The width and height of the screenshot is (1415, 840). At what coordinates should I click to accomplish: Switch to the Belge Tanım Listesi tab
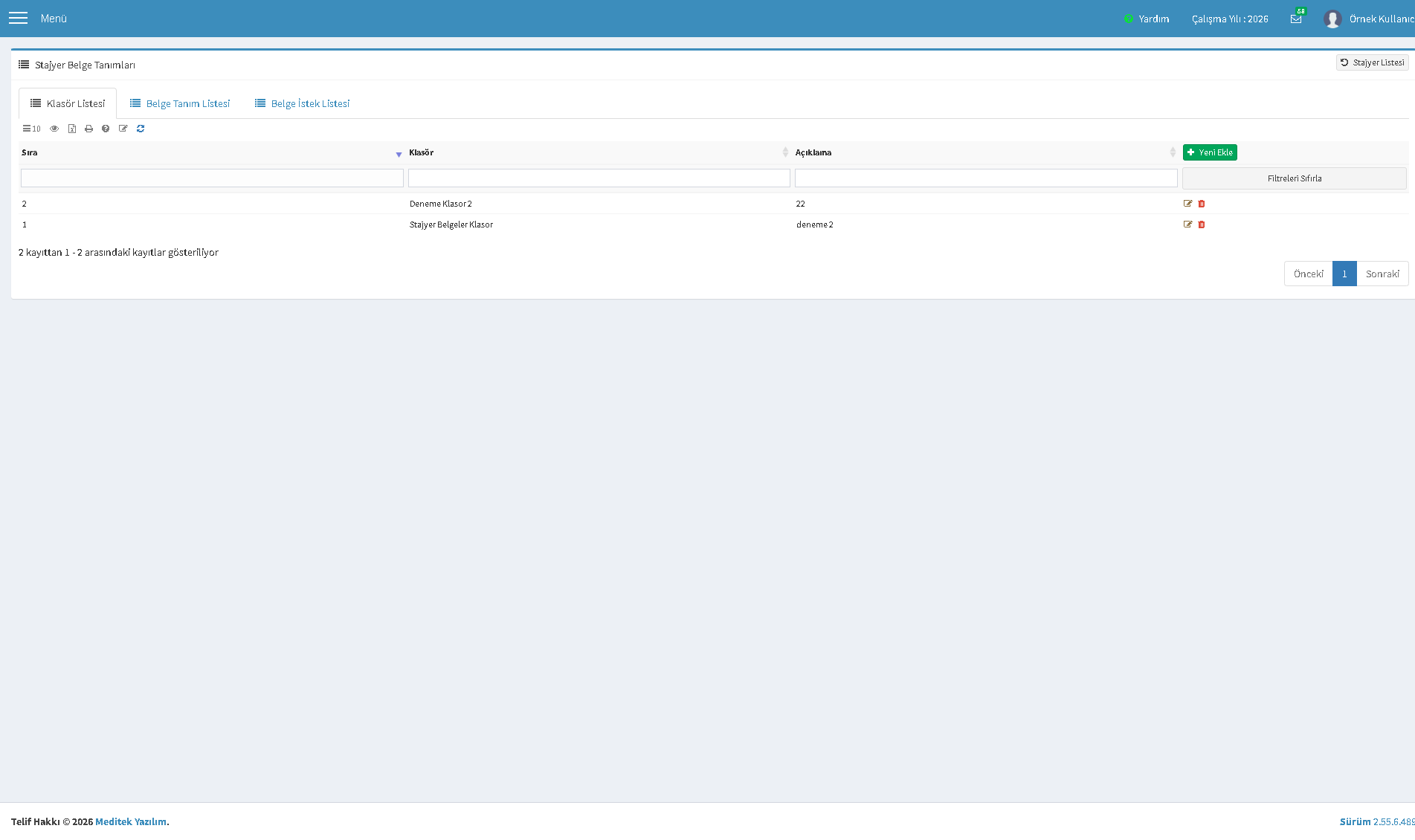click(x=180, y=103)
